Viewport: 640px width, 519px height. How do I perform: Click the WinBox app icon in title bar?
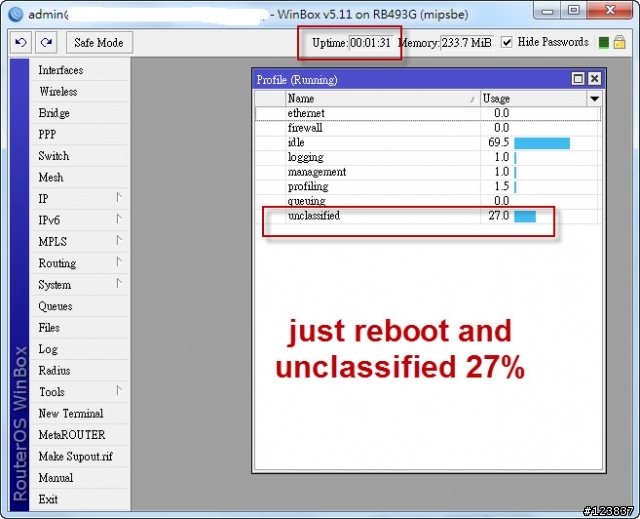(16, 14)
